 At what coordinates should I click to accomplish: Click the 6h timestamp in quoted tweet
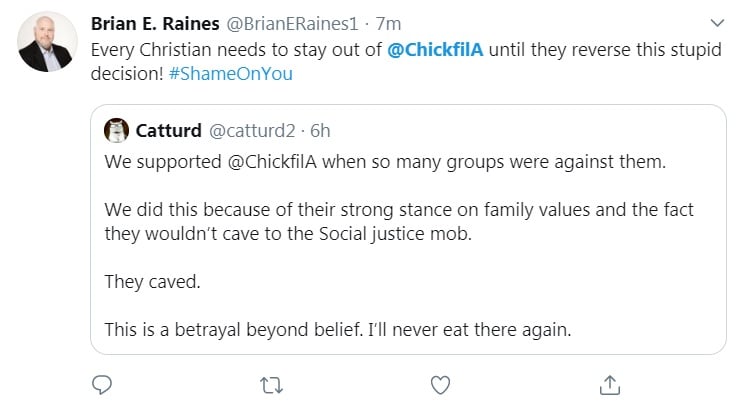(320, 131)
